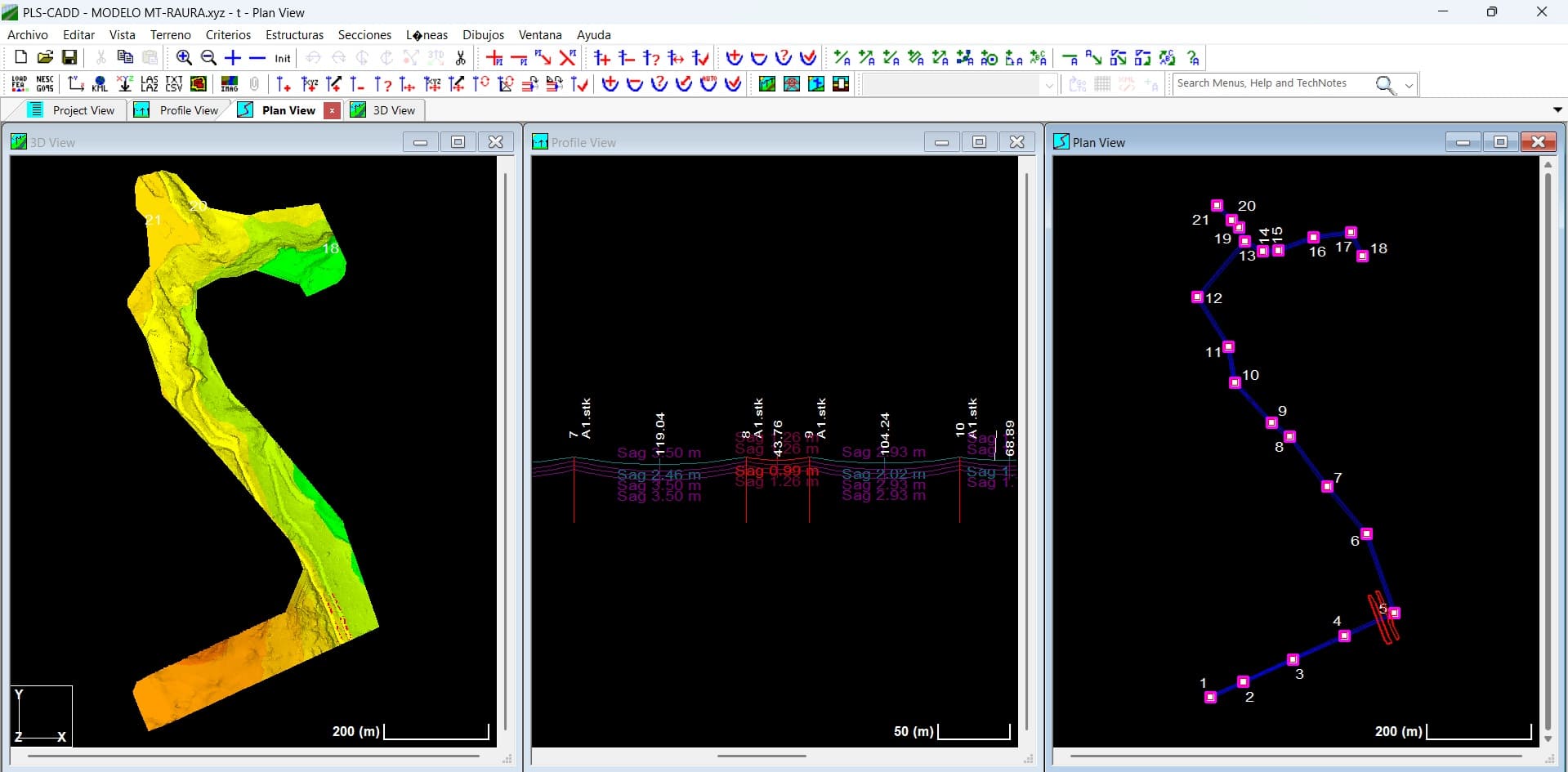
Task: Click the TXT/CSV import icon
Action: [173, 84]
